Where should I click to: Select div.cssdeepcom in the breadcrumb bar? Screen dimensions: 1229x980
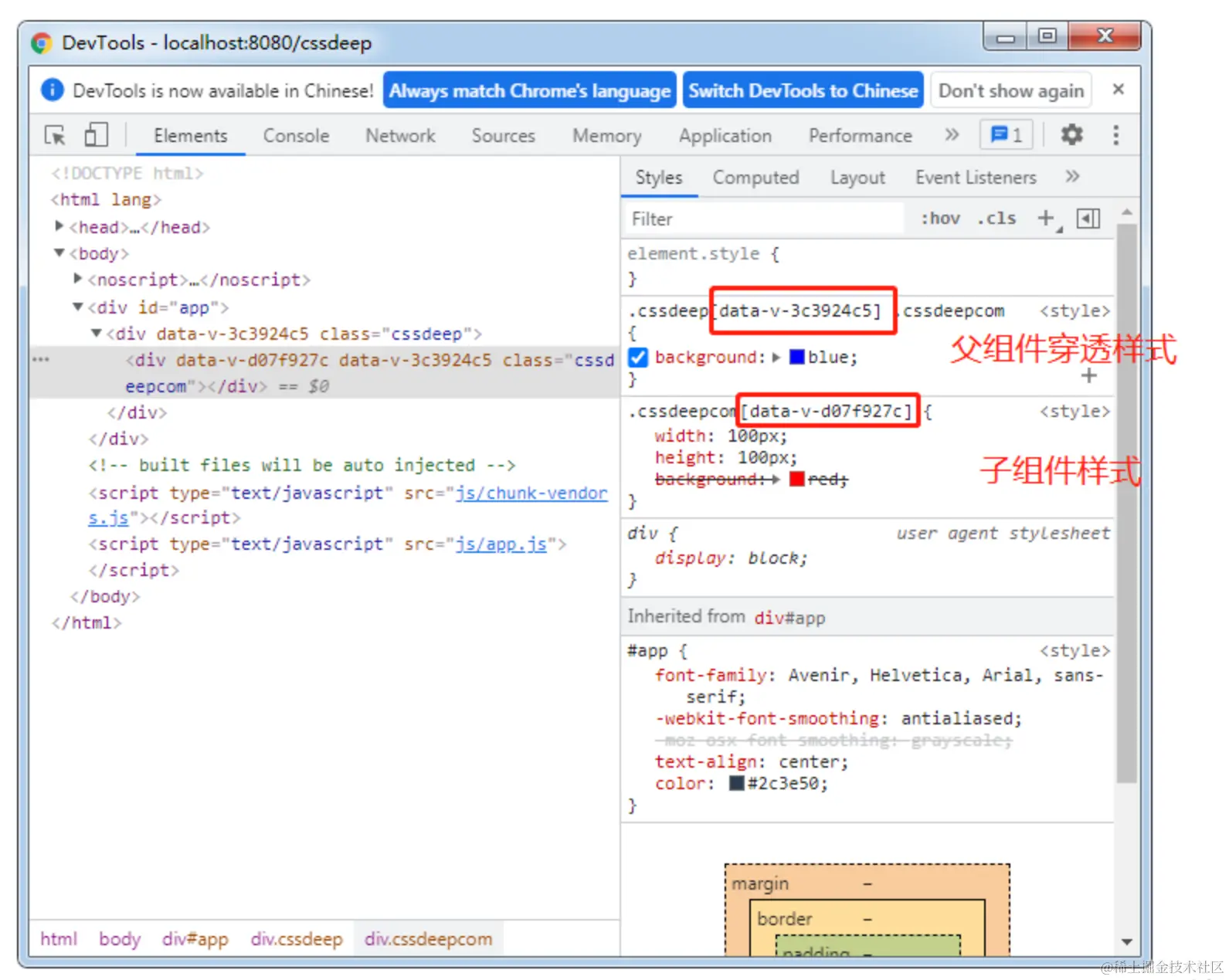click(428, 939)
